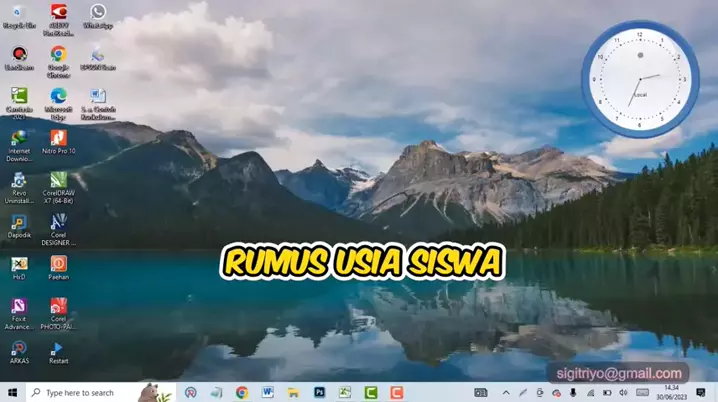This screenshot has height=402, width=718.
Task: Open the Google Chrome desktop shortcut
Action: click(58, 55)
